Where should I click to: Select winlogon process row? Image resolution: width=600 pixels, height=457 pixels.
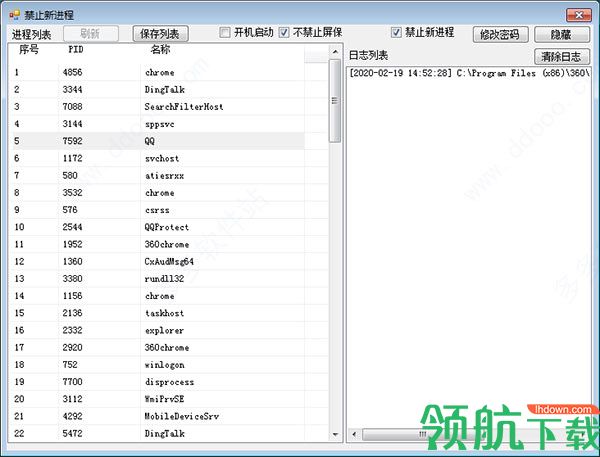pos(159,365)
